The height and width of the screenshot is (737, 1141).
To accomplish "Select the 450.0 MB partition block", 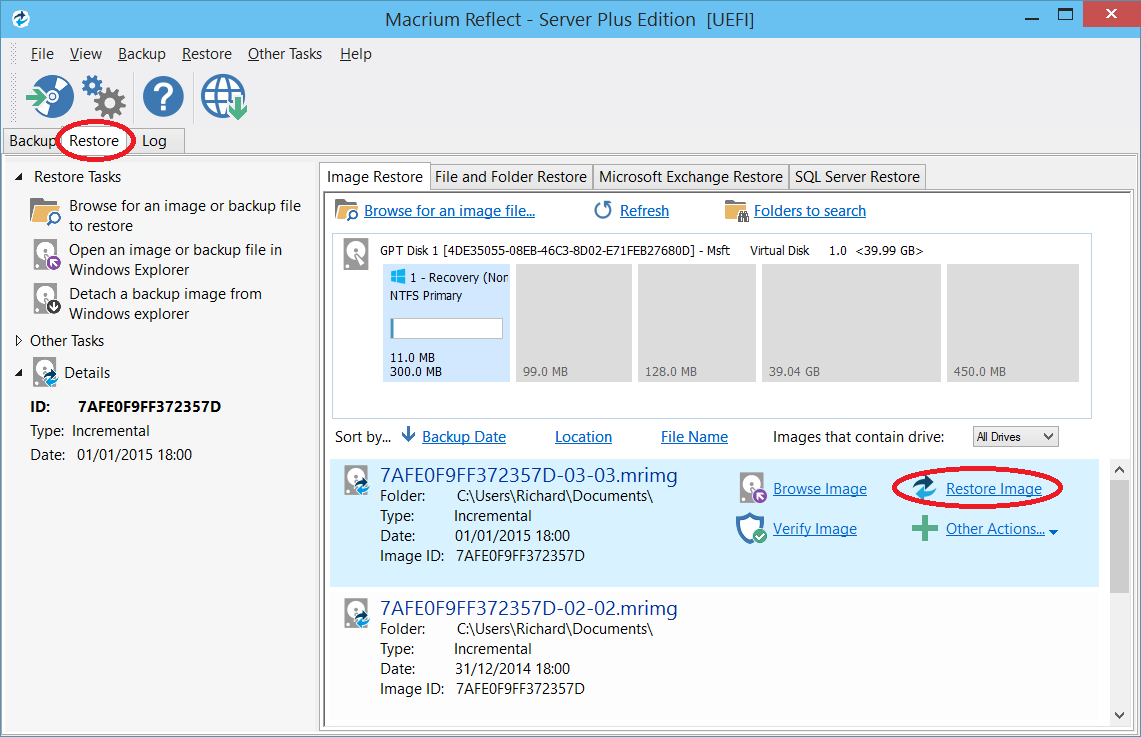I will 1012,322.
